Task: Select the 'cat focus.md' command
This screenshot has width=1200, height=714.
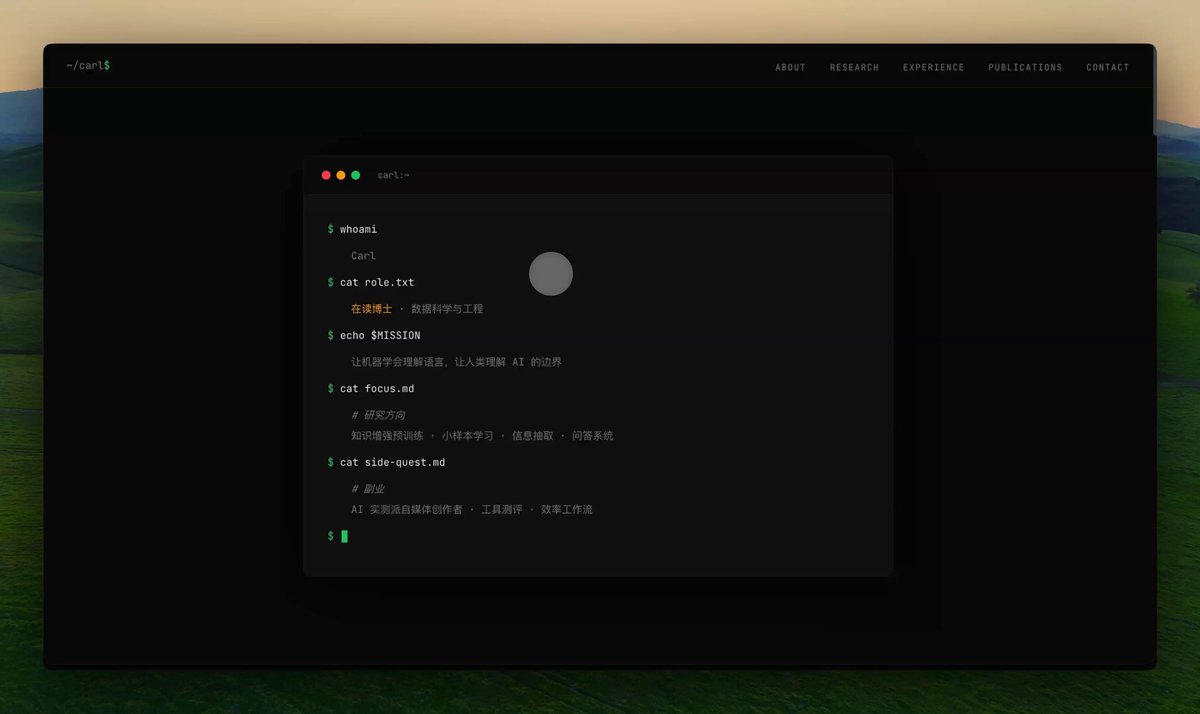Action: tap(377, 388)
